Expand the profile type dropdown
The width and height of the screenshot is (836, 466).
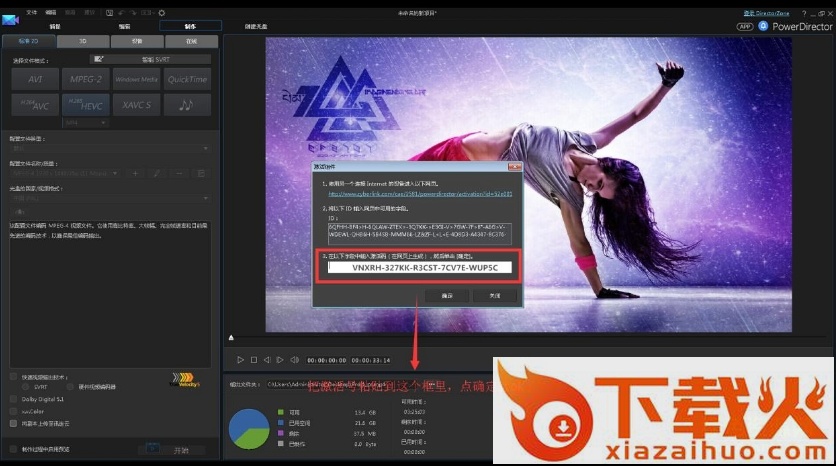click(110, 146)
